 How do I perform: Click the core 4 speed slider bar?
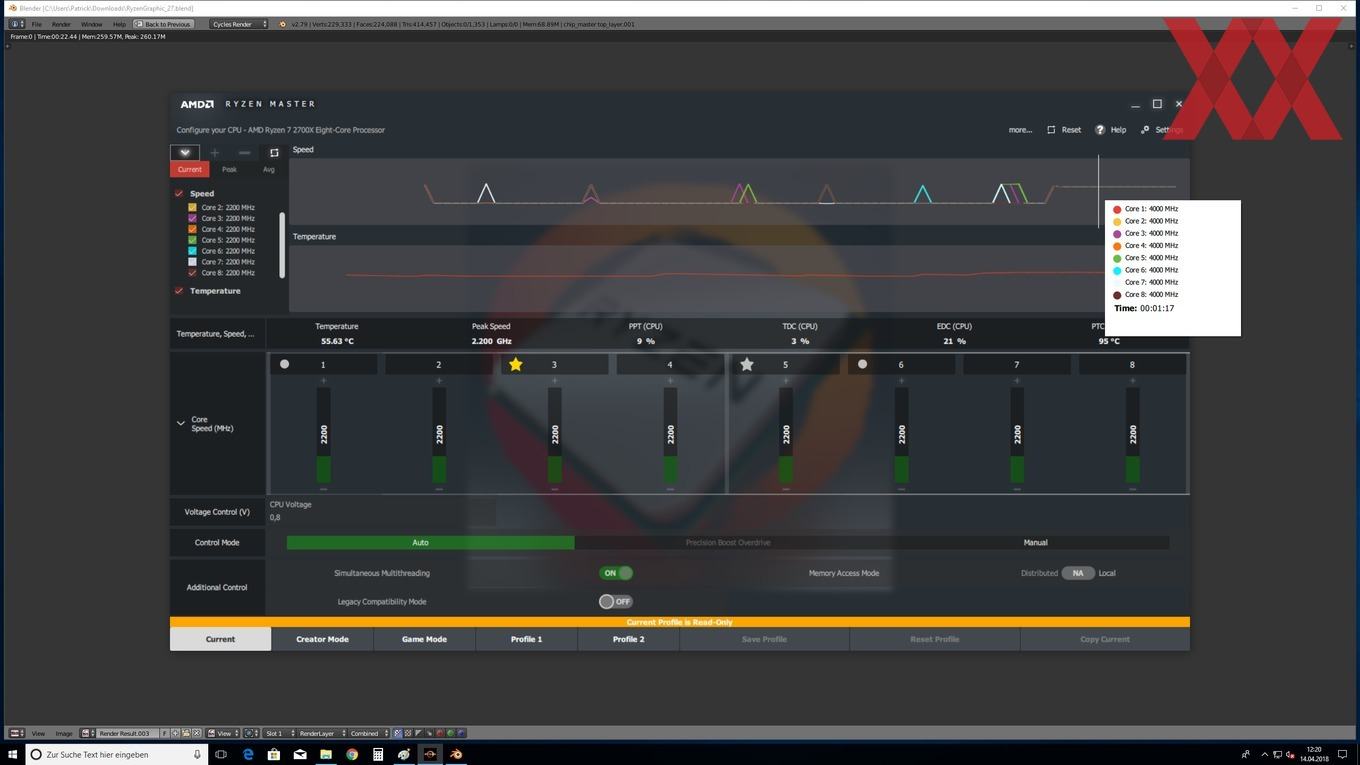tap(670, 435)
